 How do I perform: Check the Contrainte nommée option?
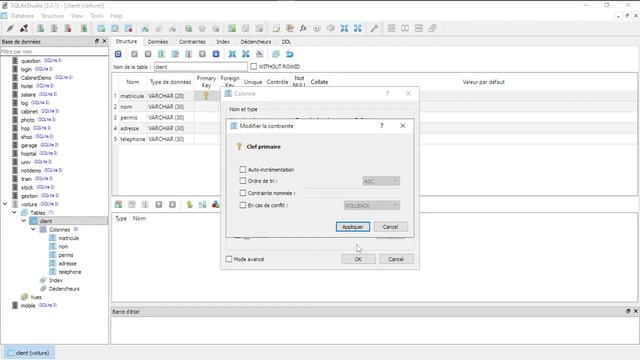coord(243,193)
